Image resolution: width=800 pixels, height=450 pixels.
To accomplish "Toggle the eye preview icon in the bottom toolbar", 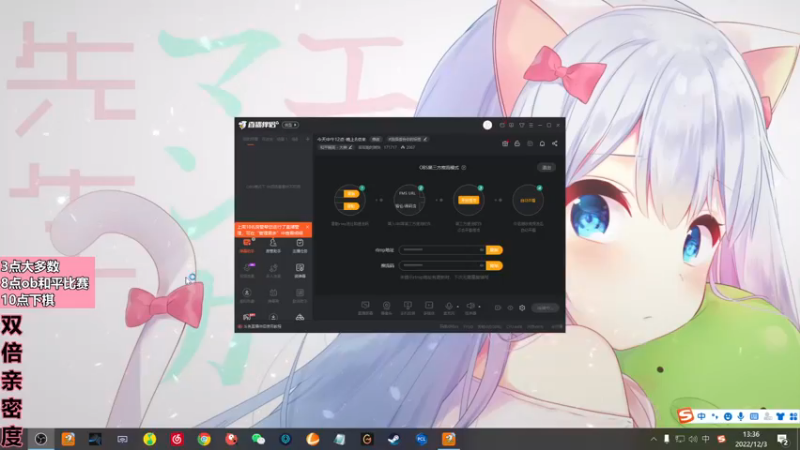I will click(x=510, y=308).
